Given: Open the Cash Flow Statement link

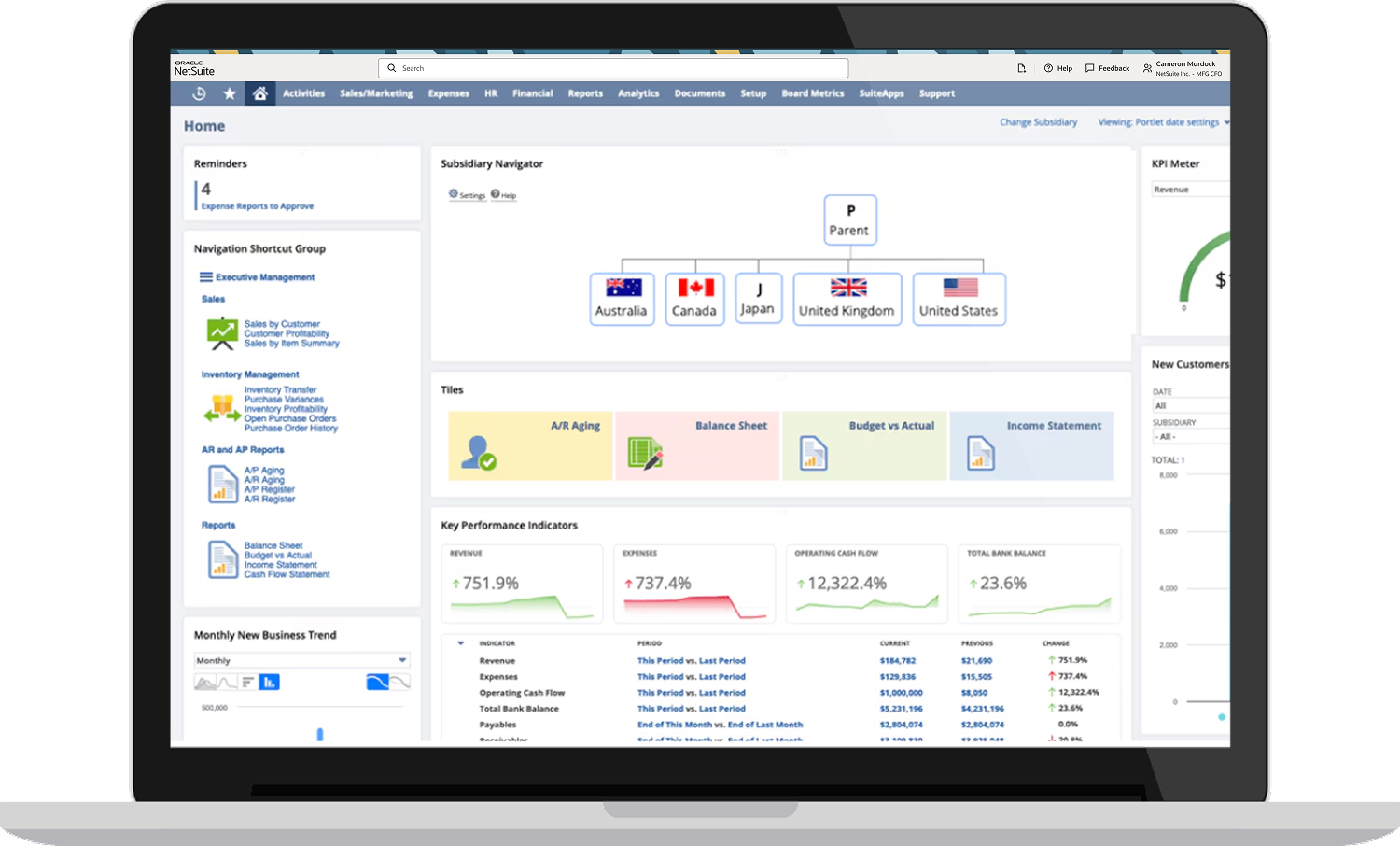Looking at the screenshot, I should [287, 574].
